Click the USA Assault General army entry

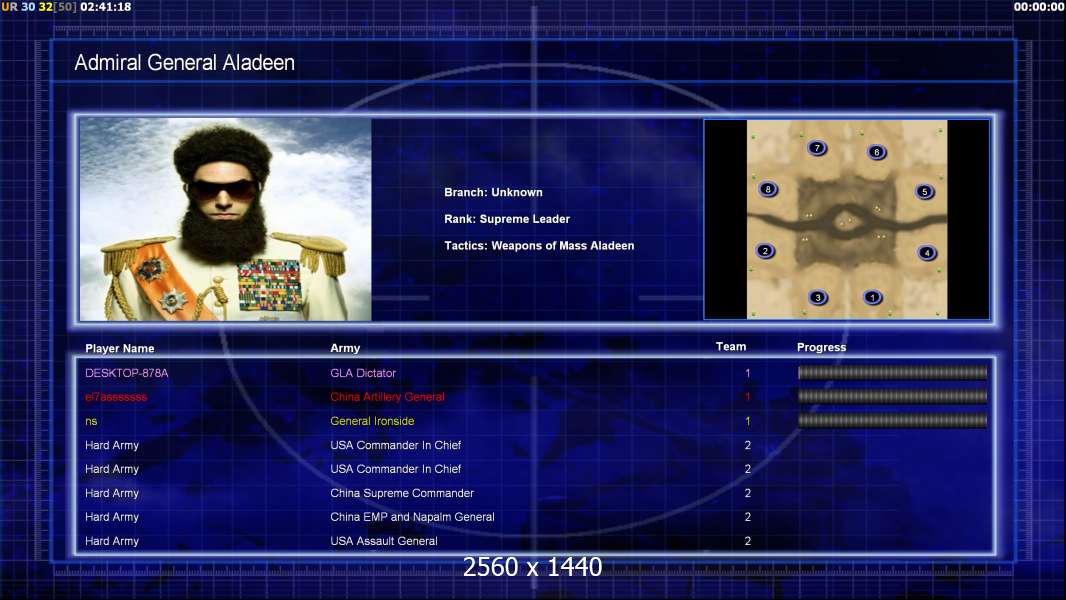[384, 541]
